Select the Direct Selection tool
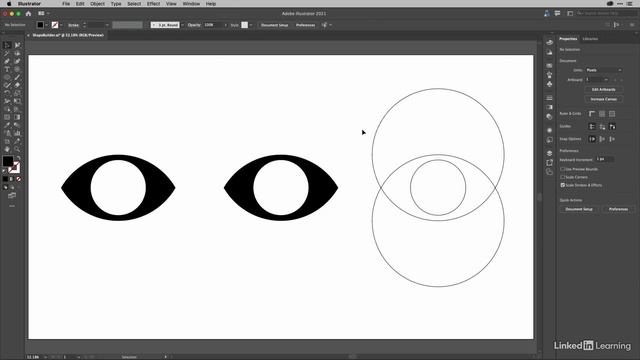 (x=17, y=45)
